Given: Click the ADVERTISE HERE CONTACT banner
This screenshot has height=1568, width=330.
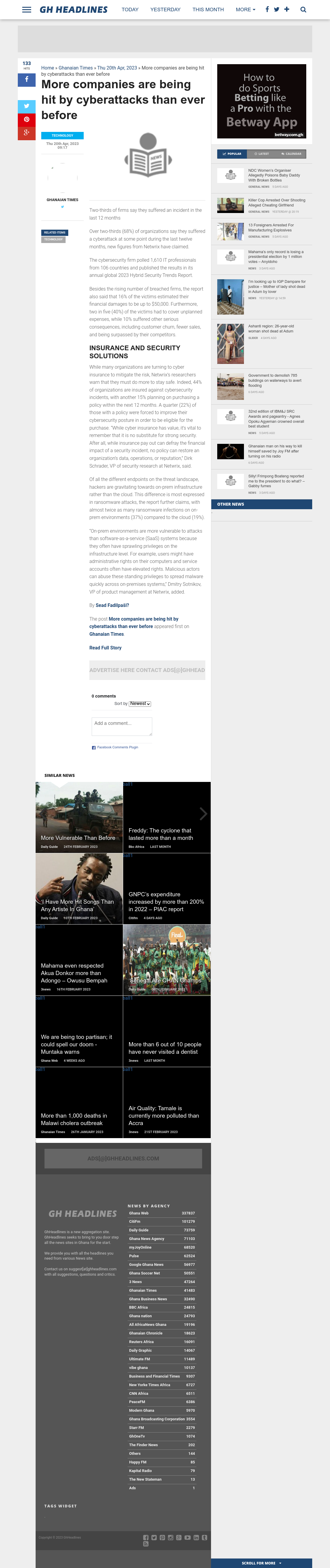Looking at the screenshot, I should [x=147, y=670].
